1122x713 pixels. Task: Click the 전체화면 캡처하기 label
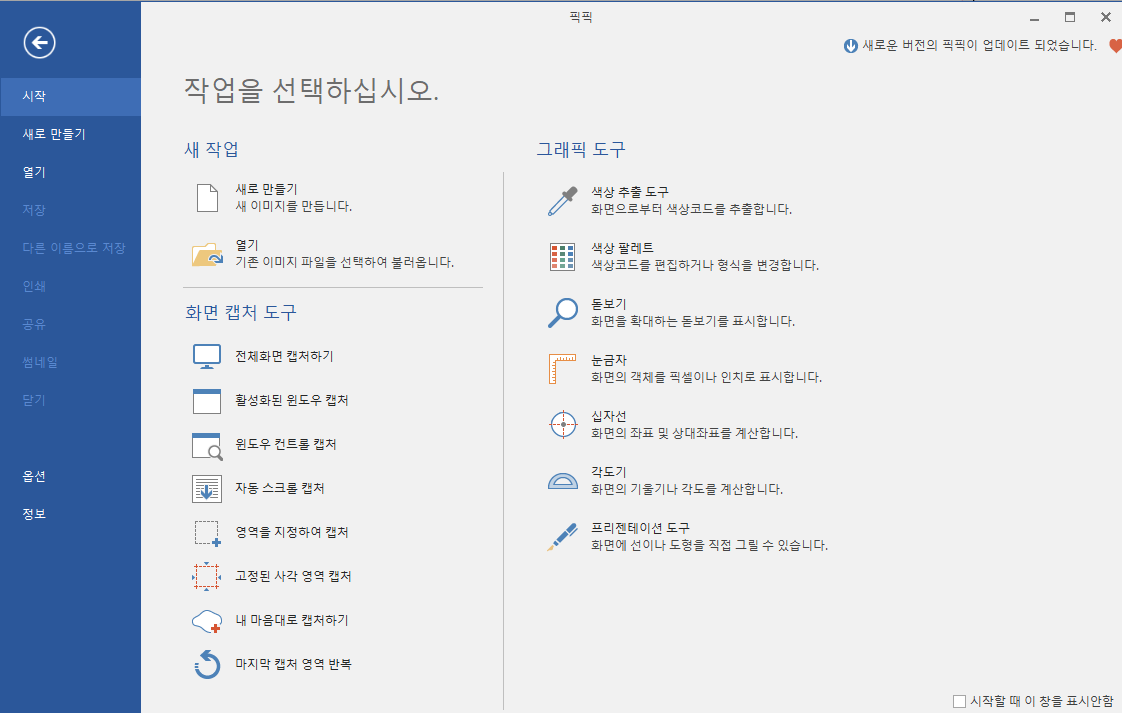tap(284, 356)
